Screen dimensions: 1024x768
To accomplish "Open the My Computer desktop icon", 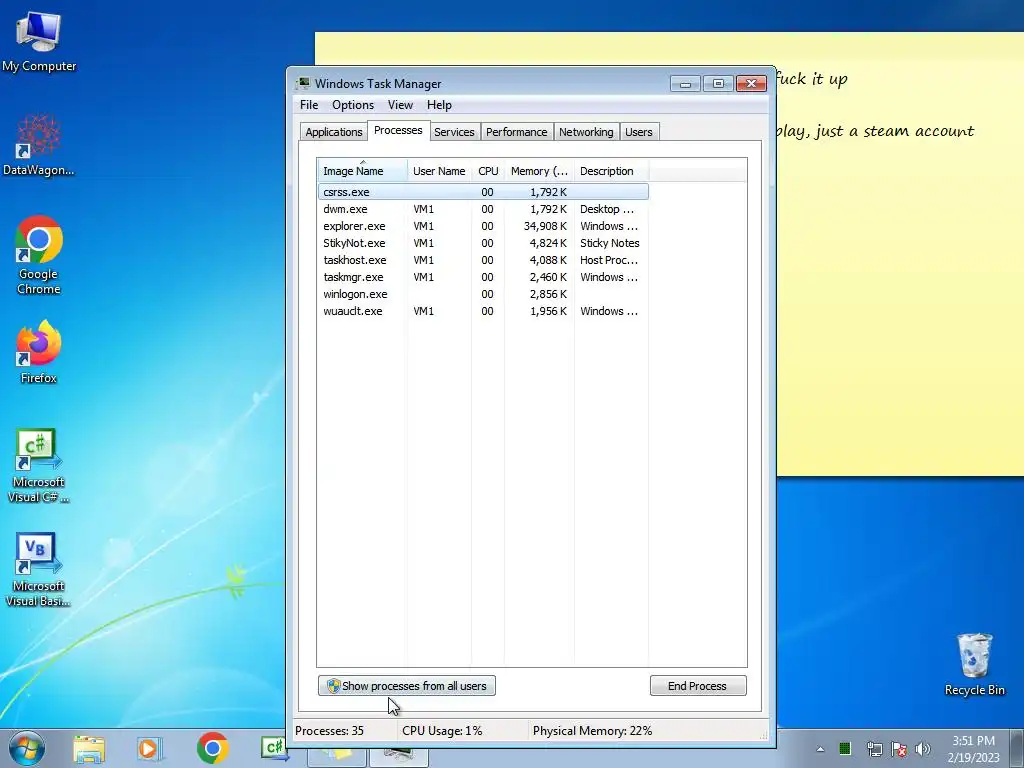I will 39,42.
